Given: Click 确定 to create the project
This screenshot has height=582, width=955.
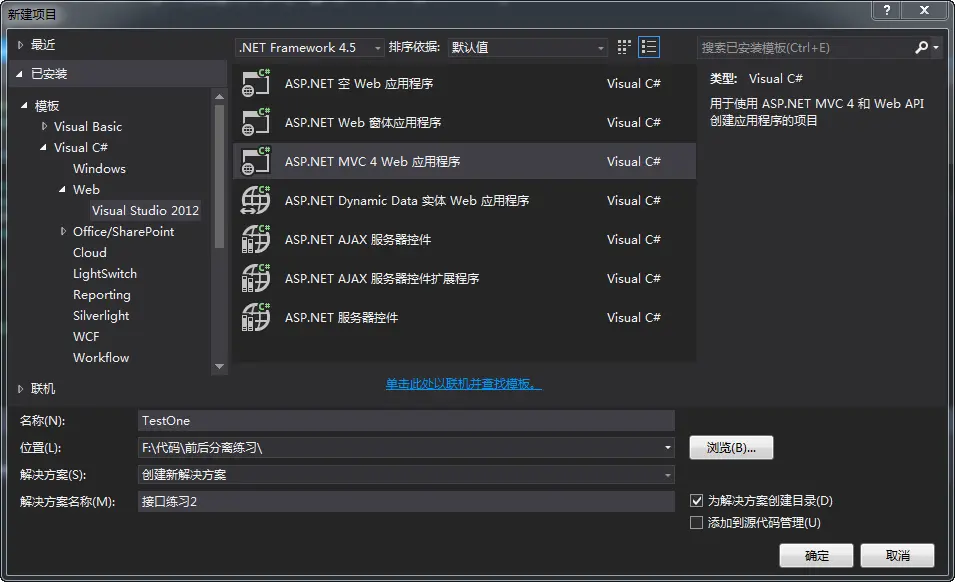Looking at the screenshot, I should pos(816,555).
